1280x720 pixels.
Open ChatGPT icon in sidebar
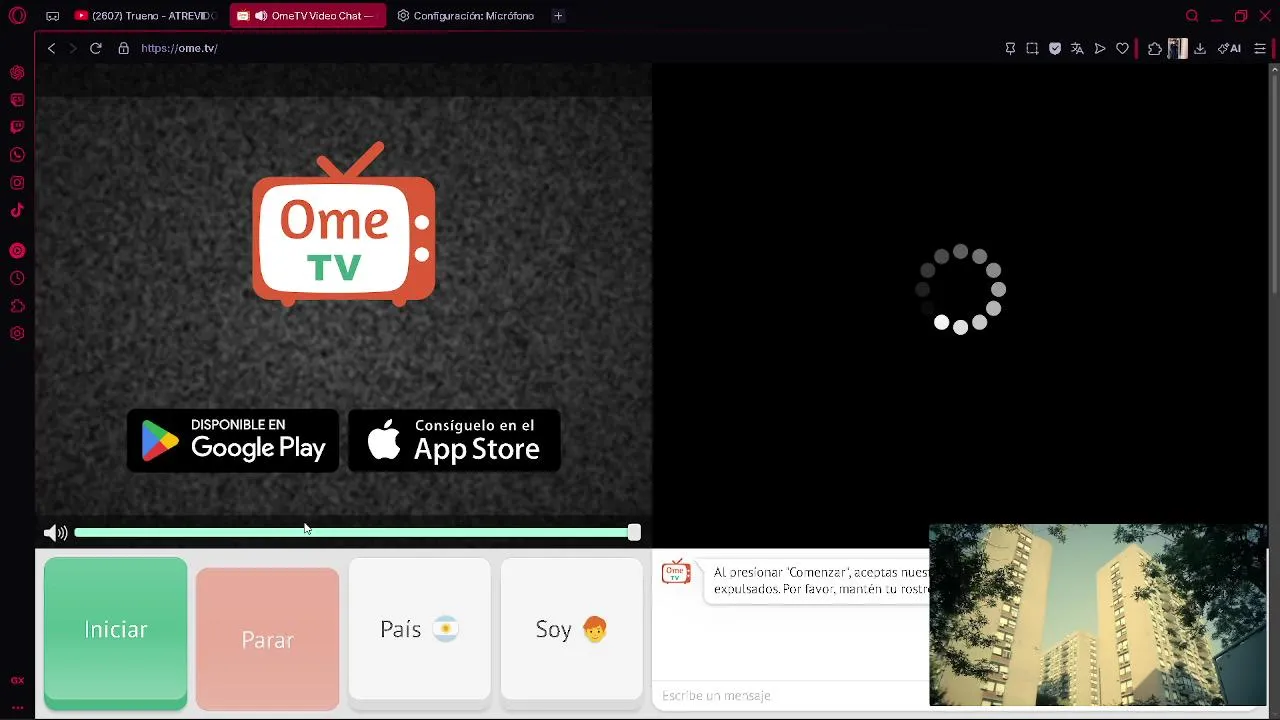pos(17,73)
